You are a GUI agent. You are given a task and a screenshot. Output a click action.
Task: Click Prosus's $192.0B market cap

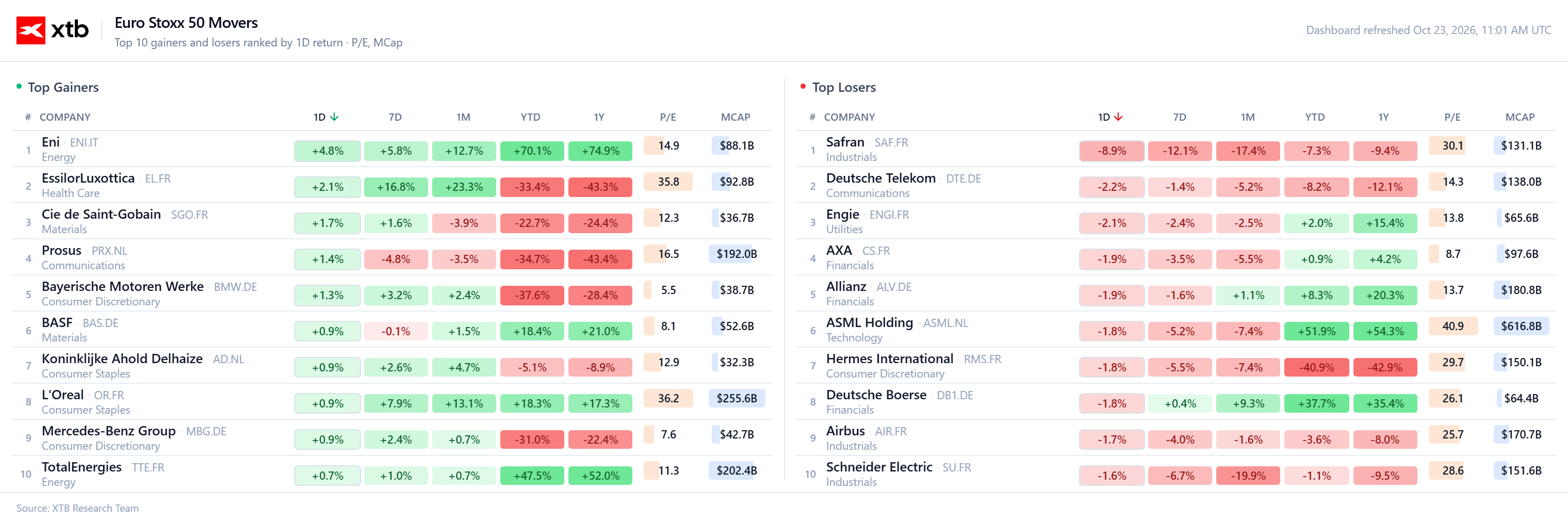tap(737, 254)
